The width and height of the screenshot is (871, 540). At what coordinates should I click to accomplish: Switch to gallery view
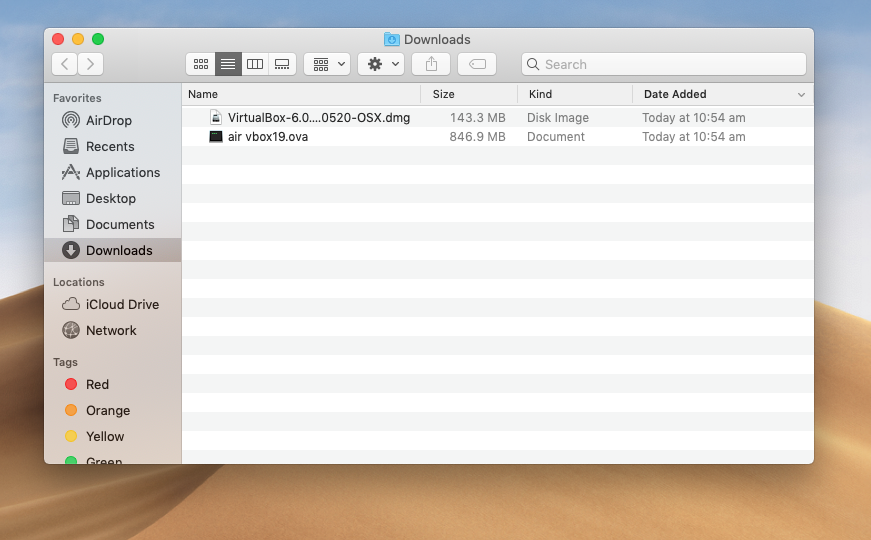click(x=282, y=64)
